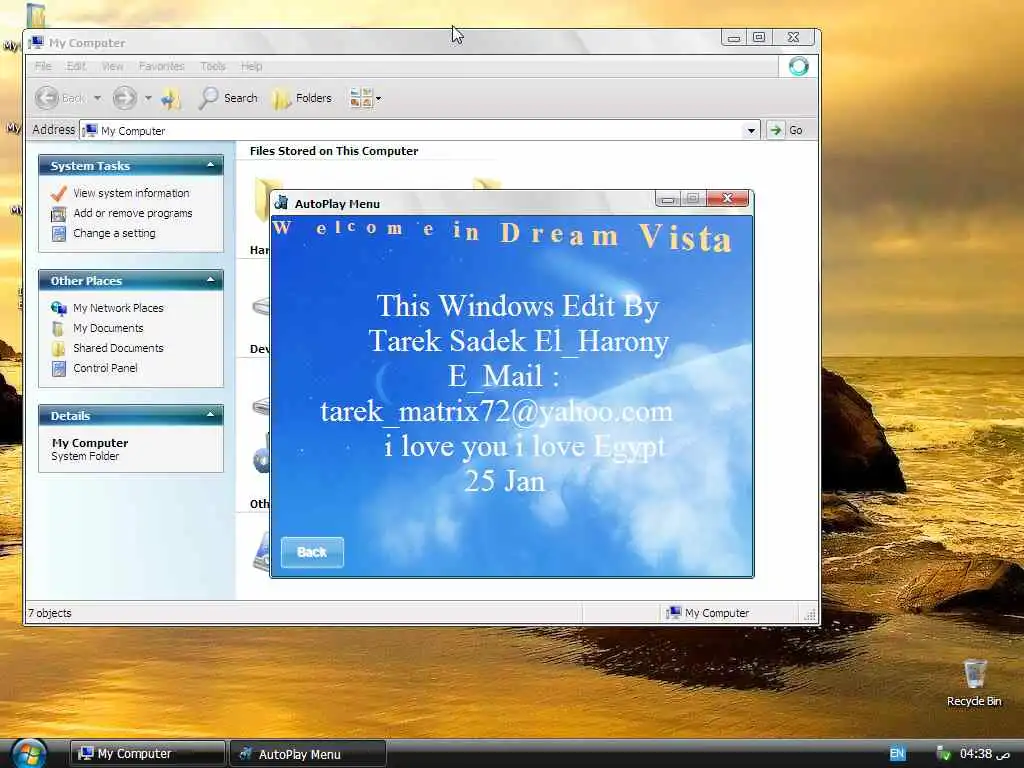This screenshot has height=768, width=1024.
Task: Close the AutoPlay Menu window
Action: tap(728, 199)
